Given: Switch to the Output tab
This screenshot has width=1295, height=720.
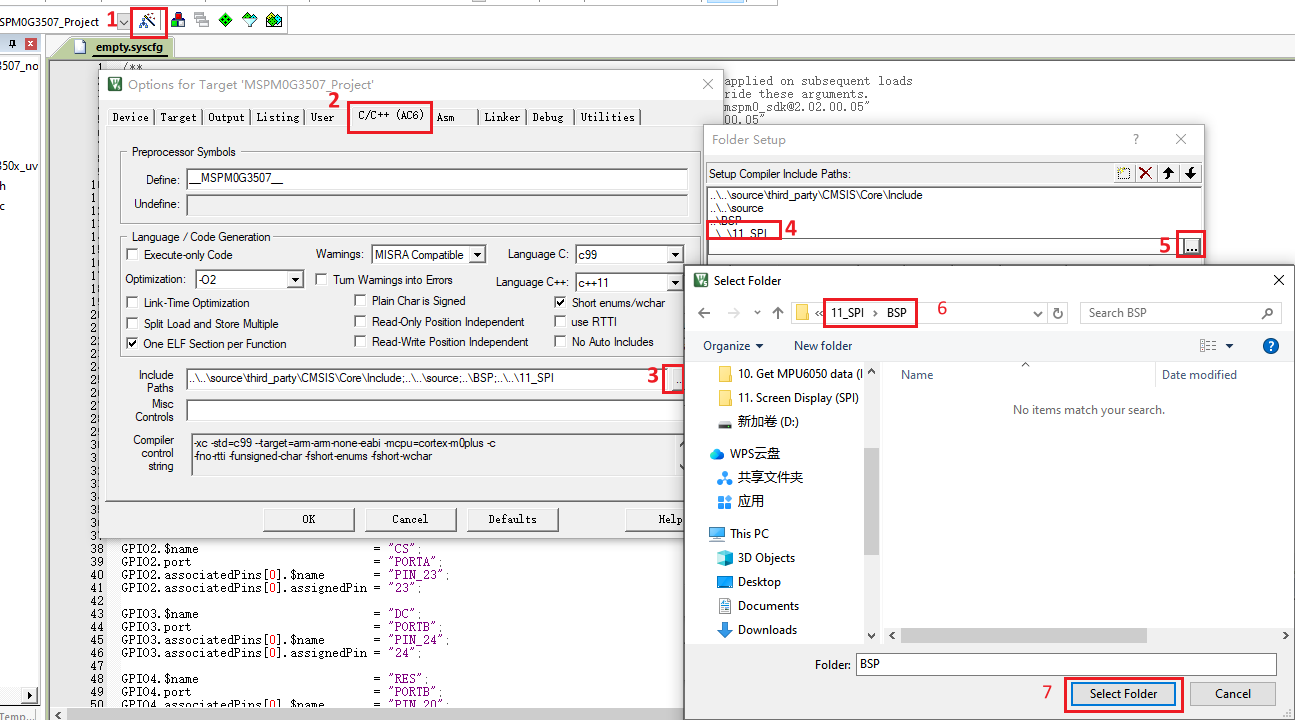Looking at the screenshot, I should [x=226, y=117].
